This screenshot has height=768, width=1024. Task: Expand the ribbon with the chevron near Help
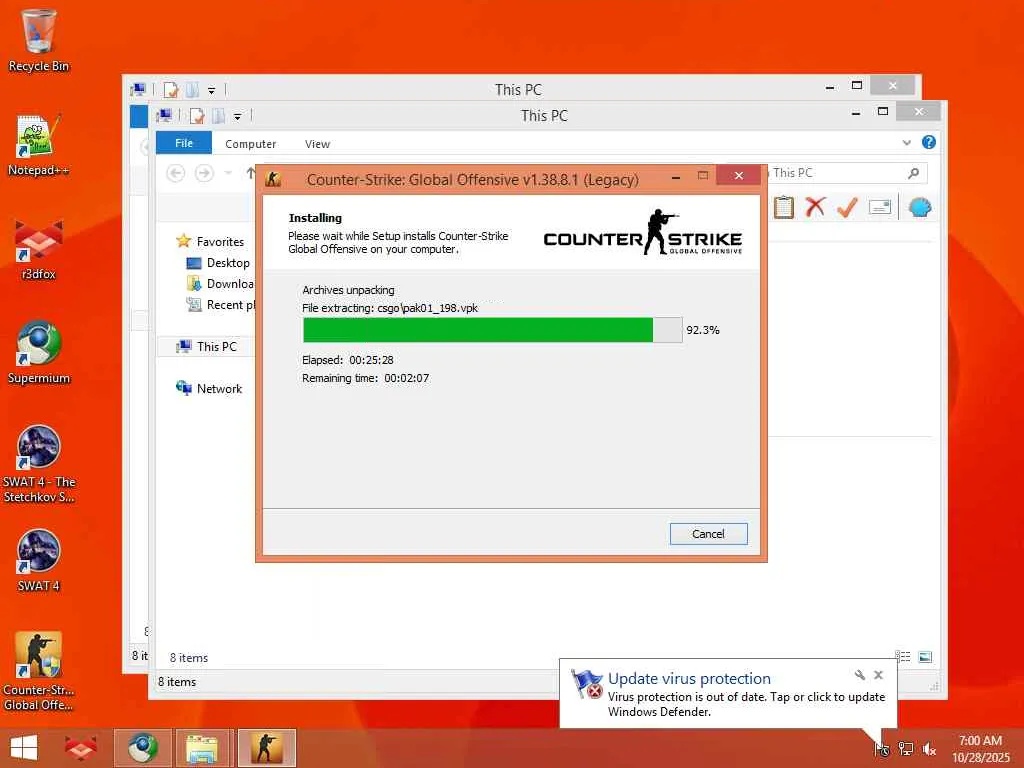(x=906, y=142)
